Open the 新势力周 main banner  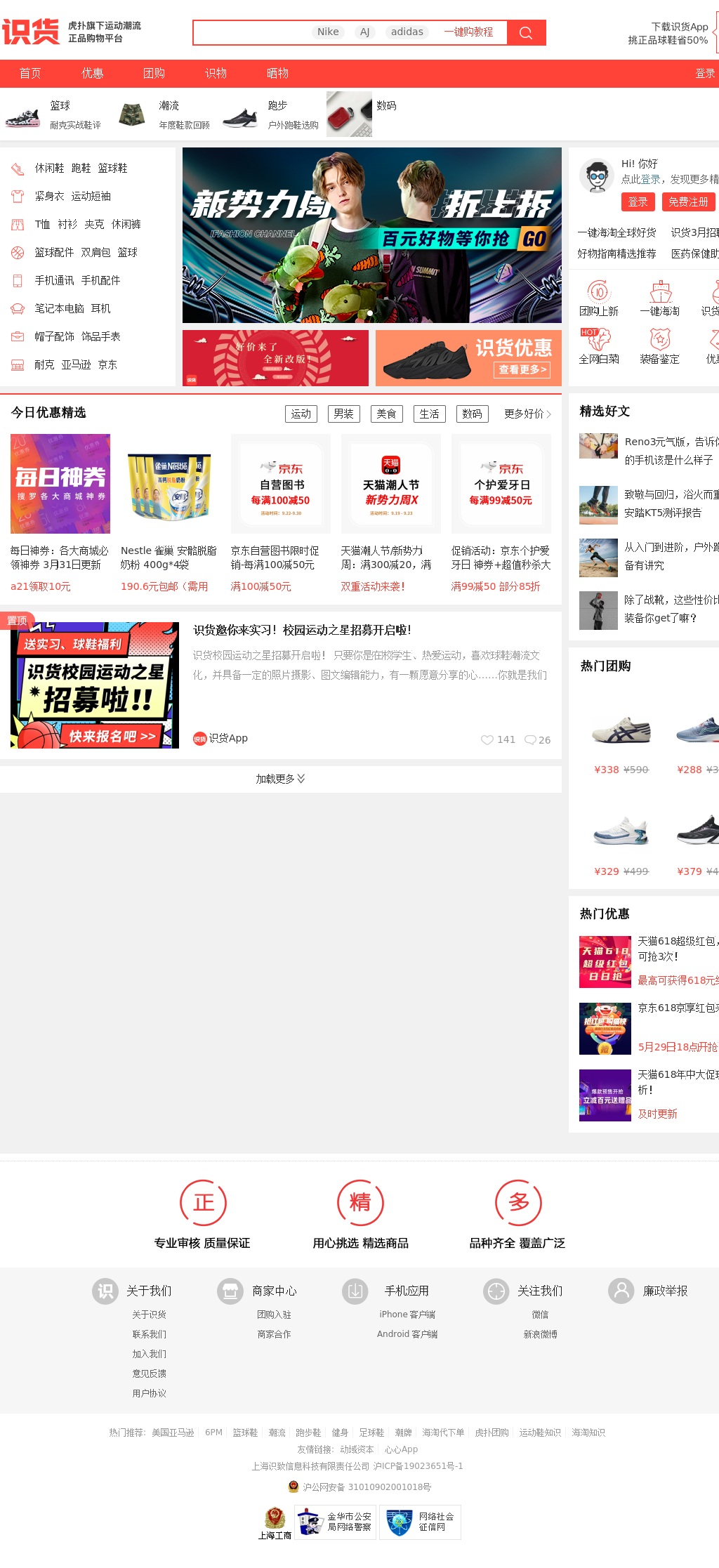[x=372, y=235]
